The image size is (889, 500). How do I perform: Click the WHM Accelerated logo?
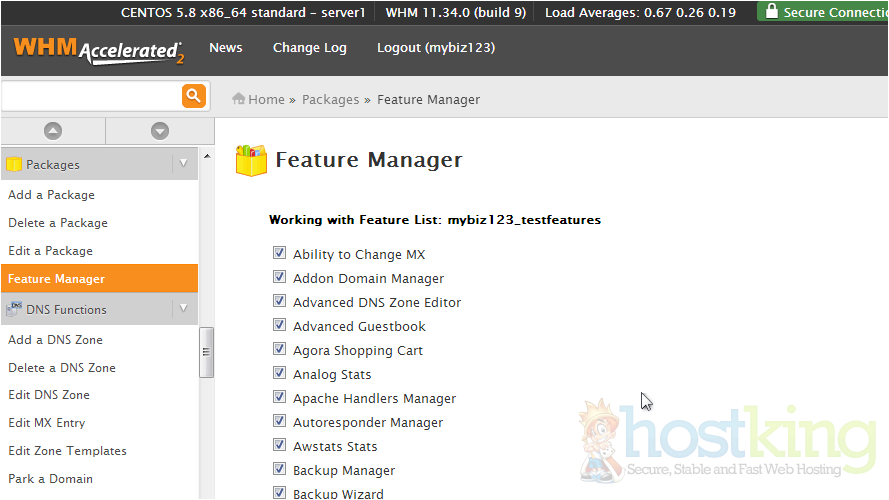click(98, 50)
